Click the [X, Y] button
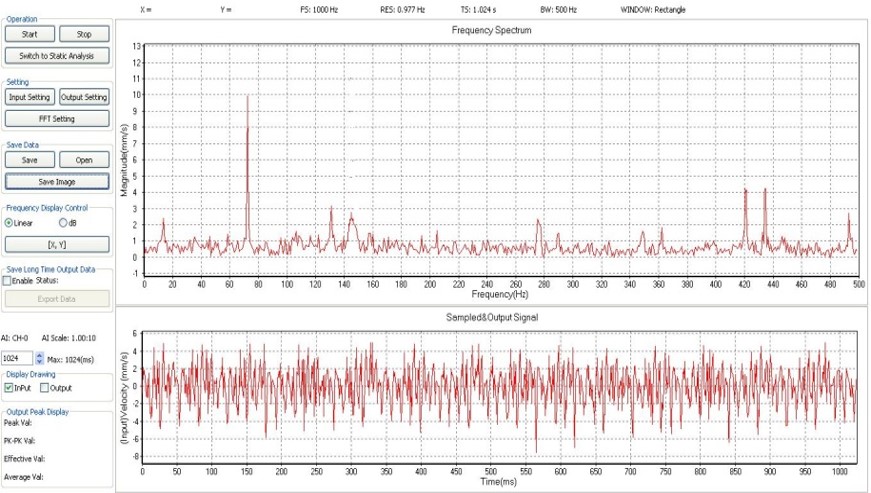This screenshot has width=871, height=493. [x=56, y=244]
